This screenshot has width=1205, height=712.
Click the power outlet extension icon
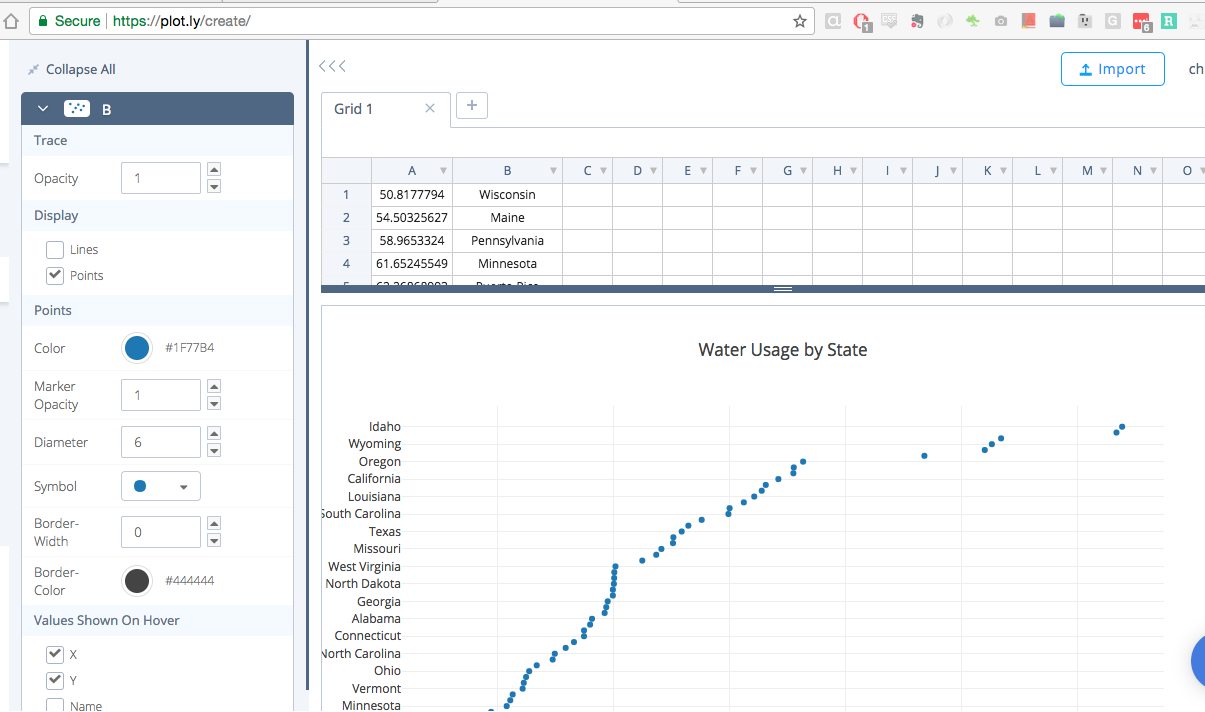[1085, 20]
